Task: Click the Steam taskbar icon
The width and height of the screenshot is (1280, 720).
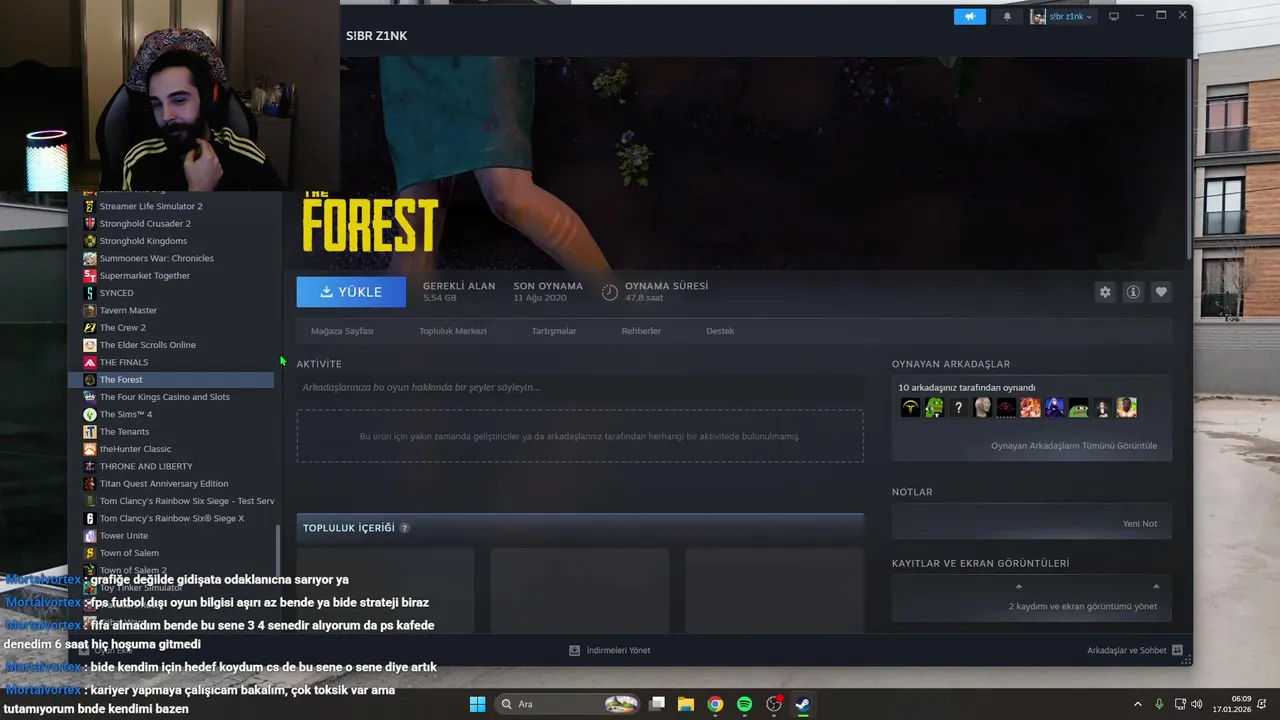Action: [x=803, y=704]
